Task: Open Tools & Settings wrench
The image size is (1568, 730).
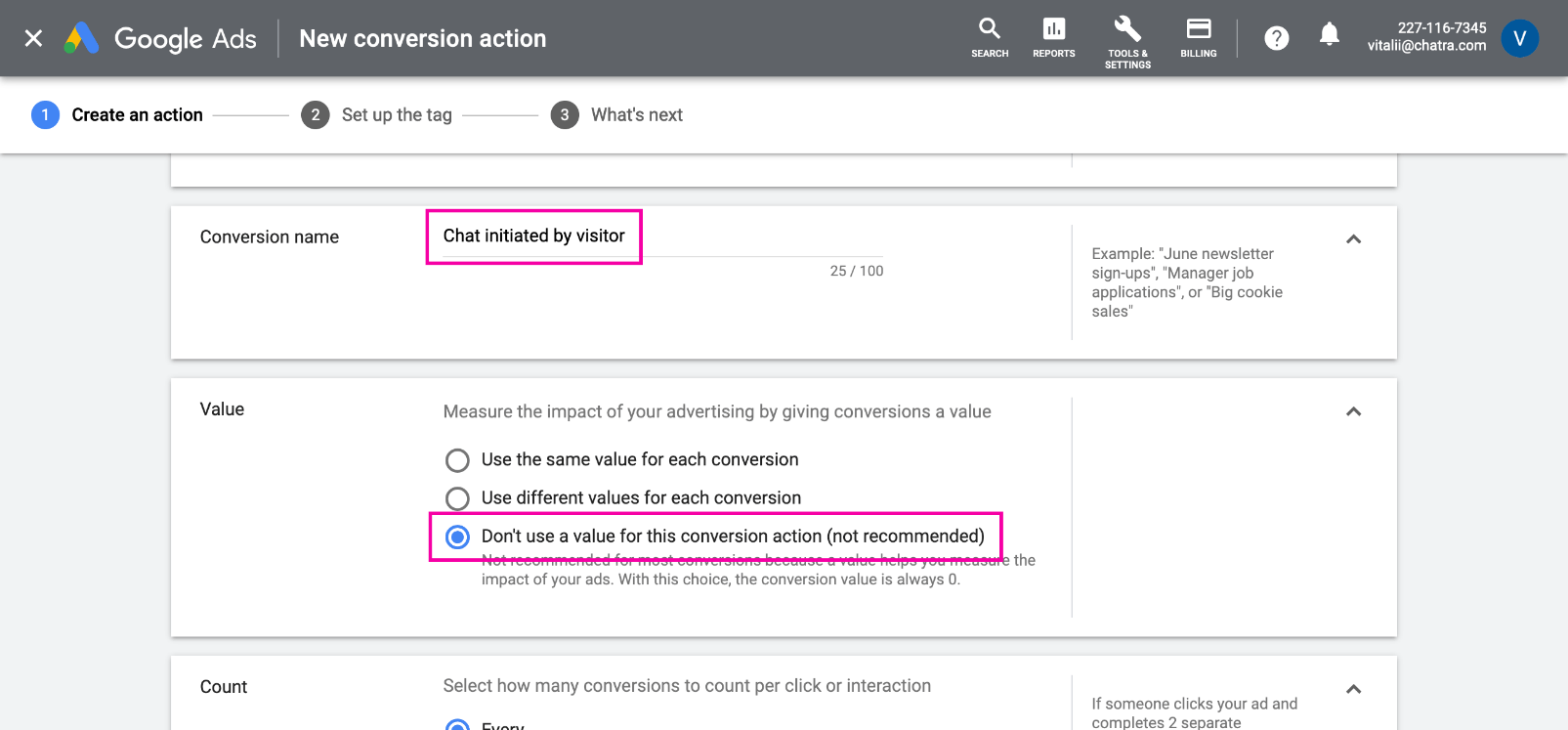Action: [1127, 42]
